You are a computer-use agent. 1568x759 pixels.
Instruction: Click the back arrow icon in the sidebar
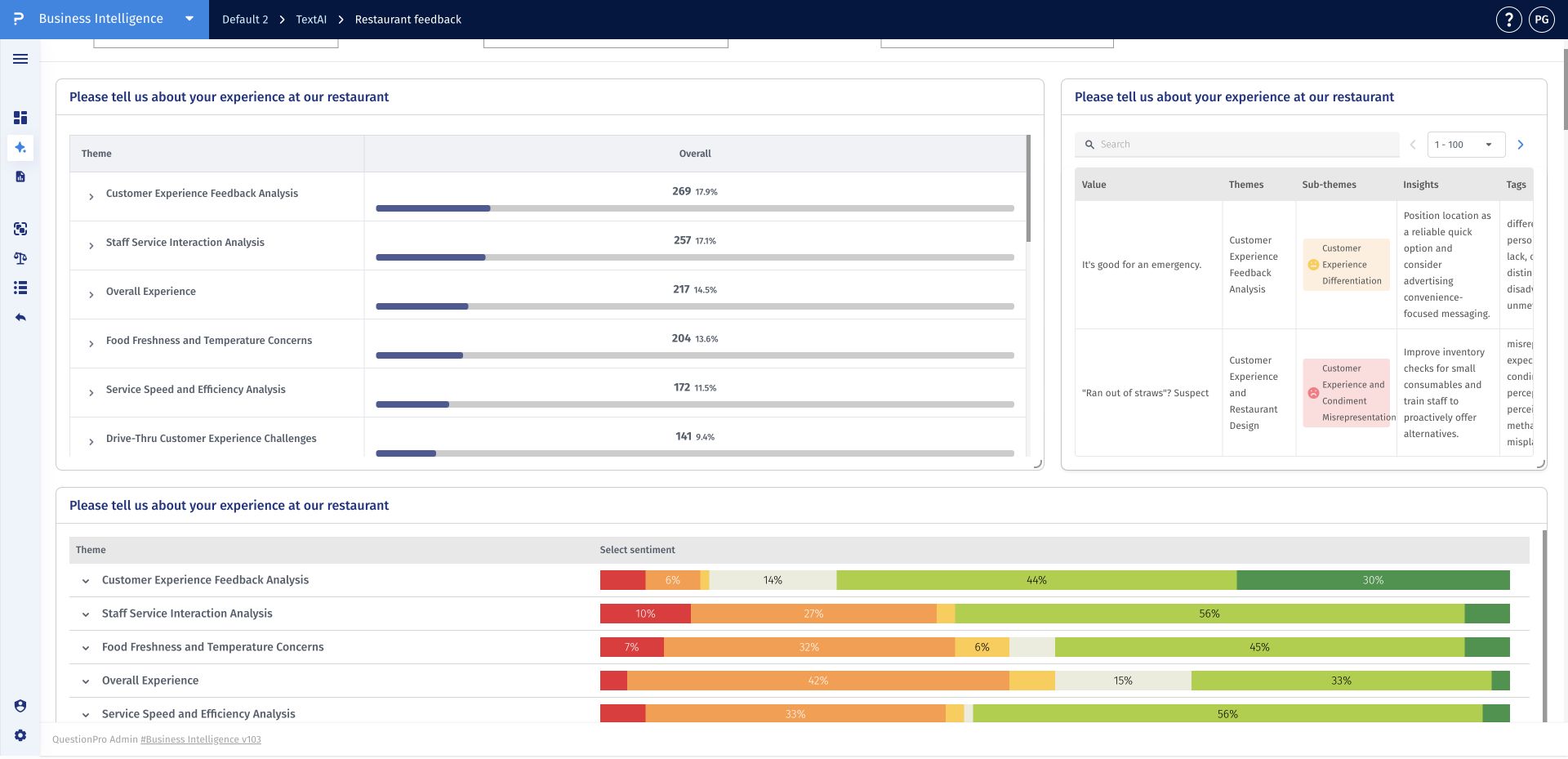coord(20,317)
